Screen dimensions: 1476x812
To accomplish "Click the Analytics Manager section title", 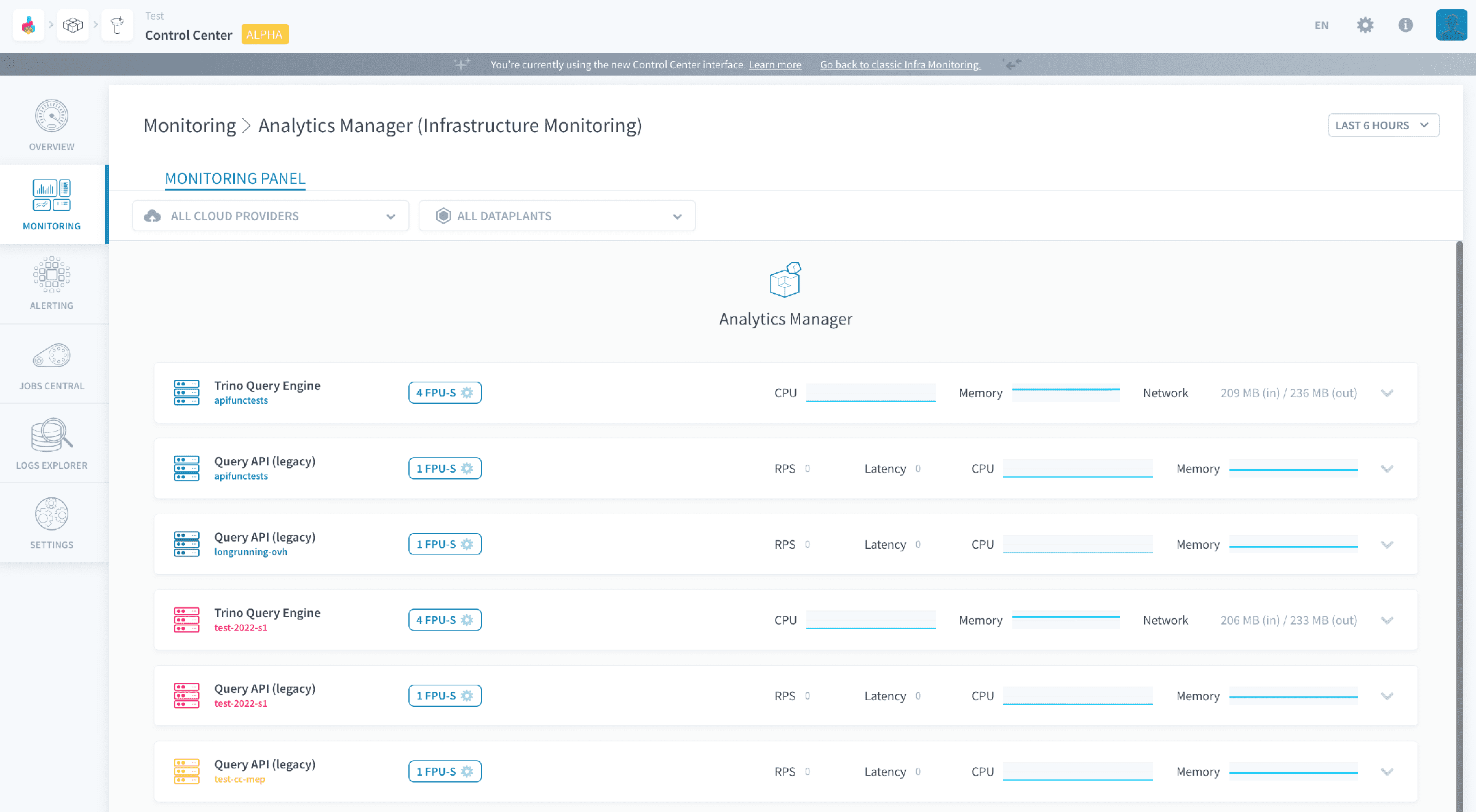I will pos(786,319).
